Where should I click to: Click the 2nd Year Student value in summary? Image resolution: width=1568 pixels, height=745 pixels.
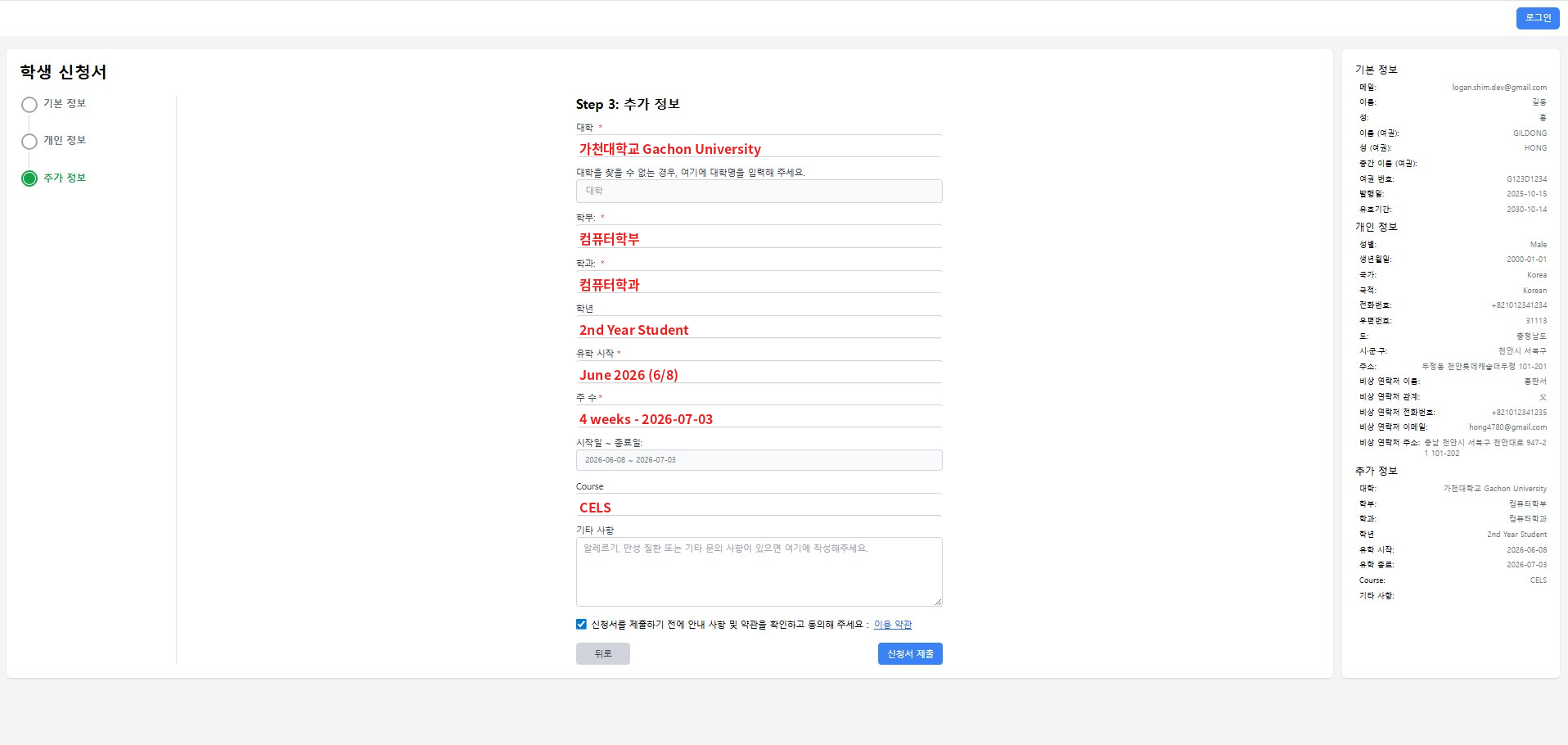pos(1516,535)
